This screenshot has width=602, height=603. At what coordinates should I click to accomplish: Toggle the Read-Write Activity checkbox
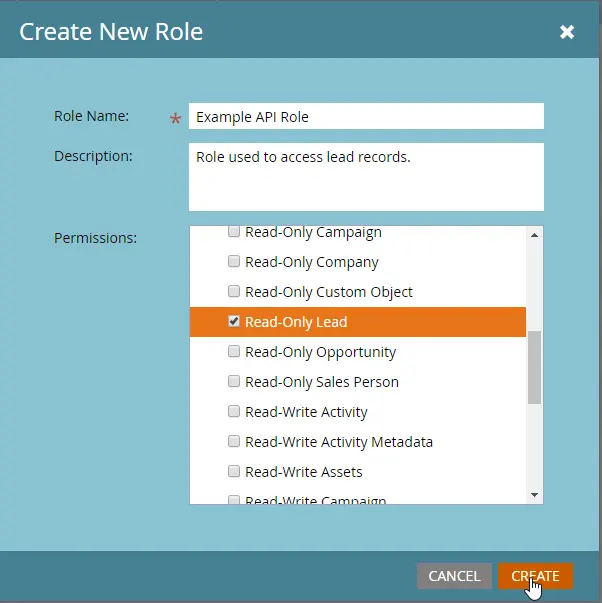[234, 412]
